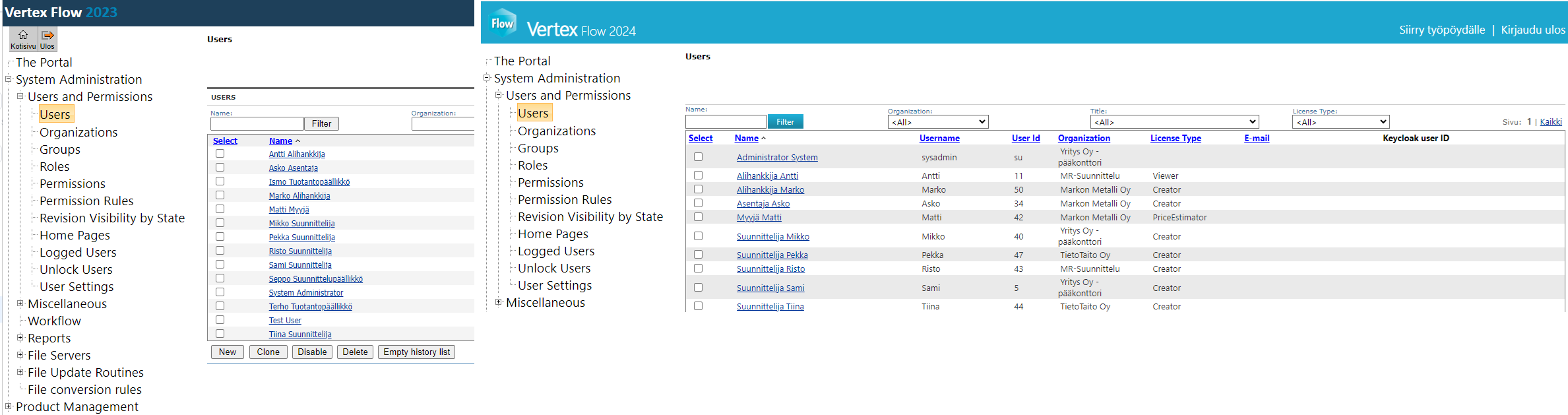Open Permission Rules in the 2023 tree
This screenshot has height=415, width=1568.
86,201
